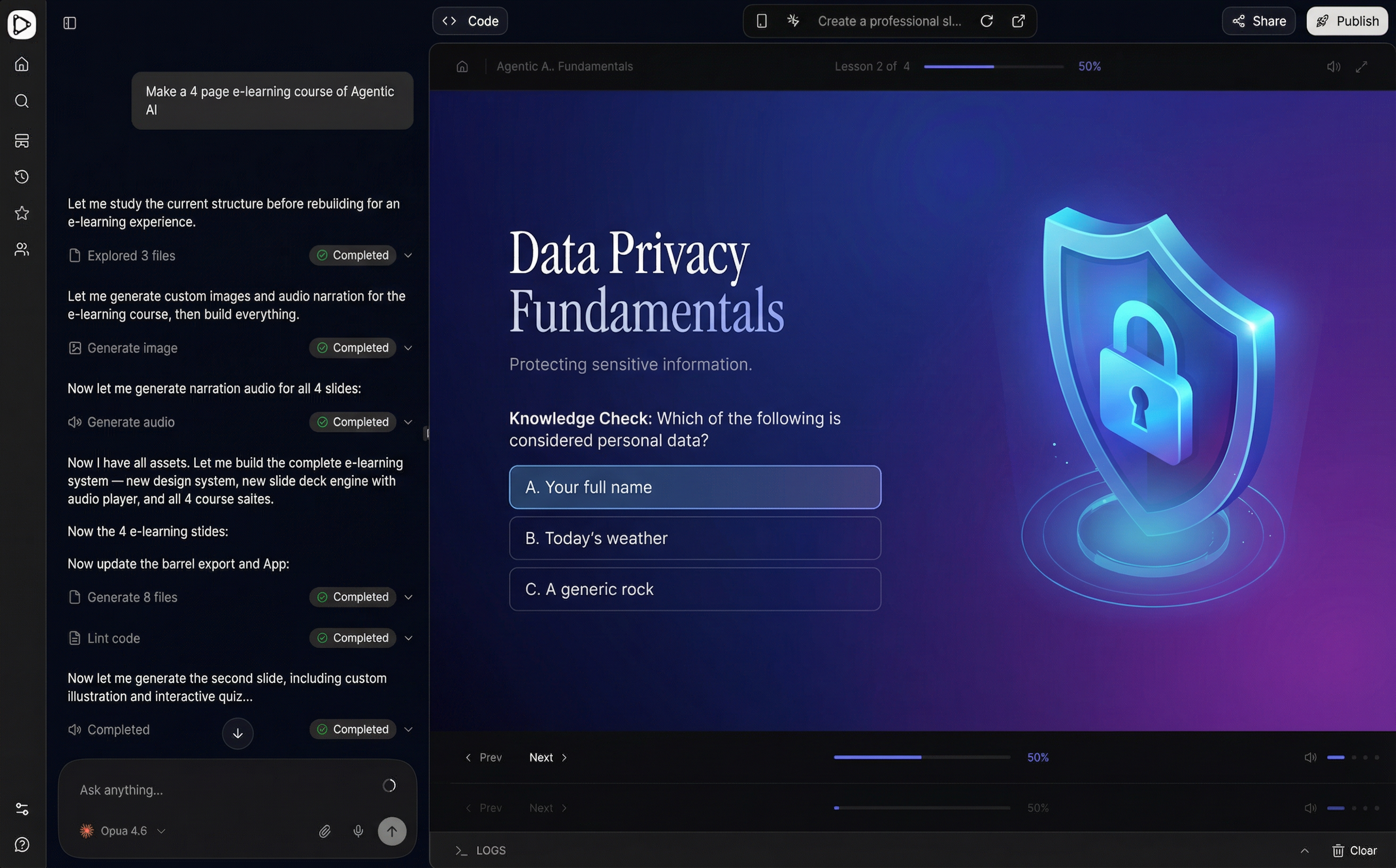This screenshot has height=868, width=1396.
Task: Toggle the left sidebar panel
Action: (70, 23)
